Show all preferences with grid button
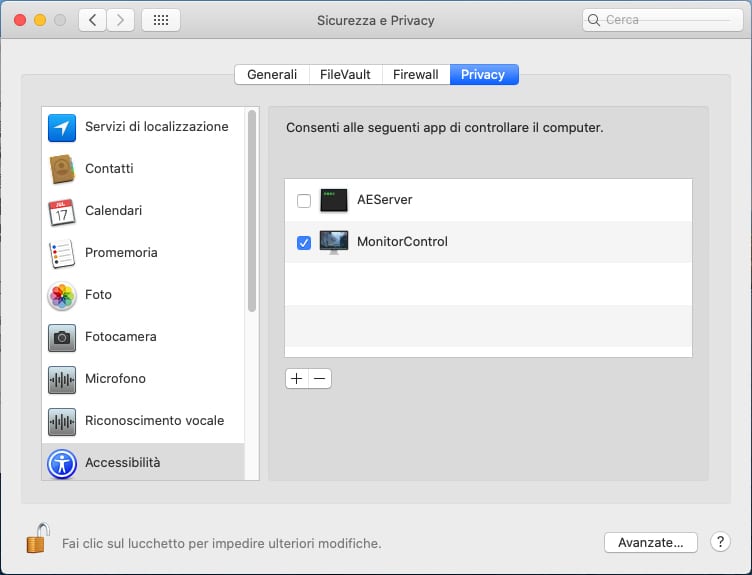 (161, 20)
